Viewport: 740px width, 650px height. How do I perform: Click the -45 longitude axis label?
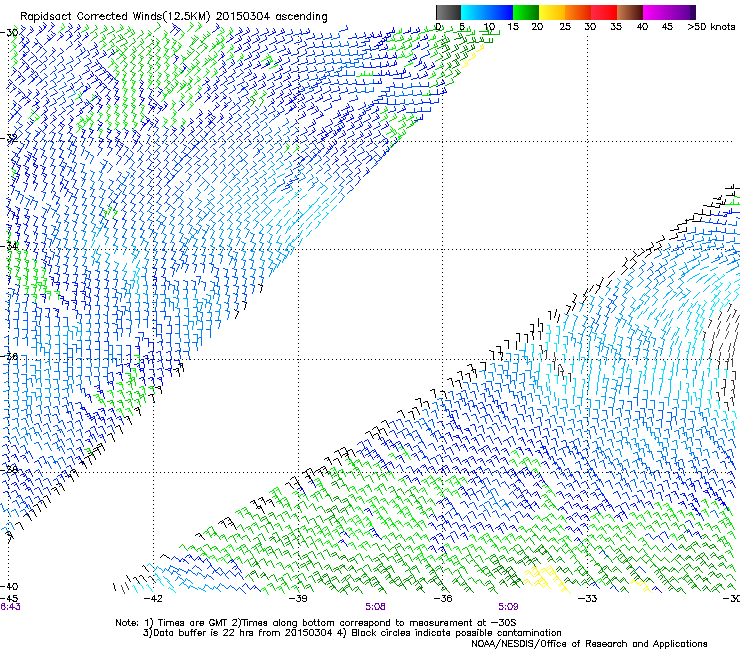click(9, 599)
